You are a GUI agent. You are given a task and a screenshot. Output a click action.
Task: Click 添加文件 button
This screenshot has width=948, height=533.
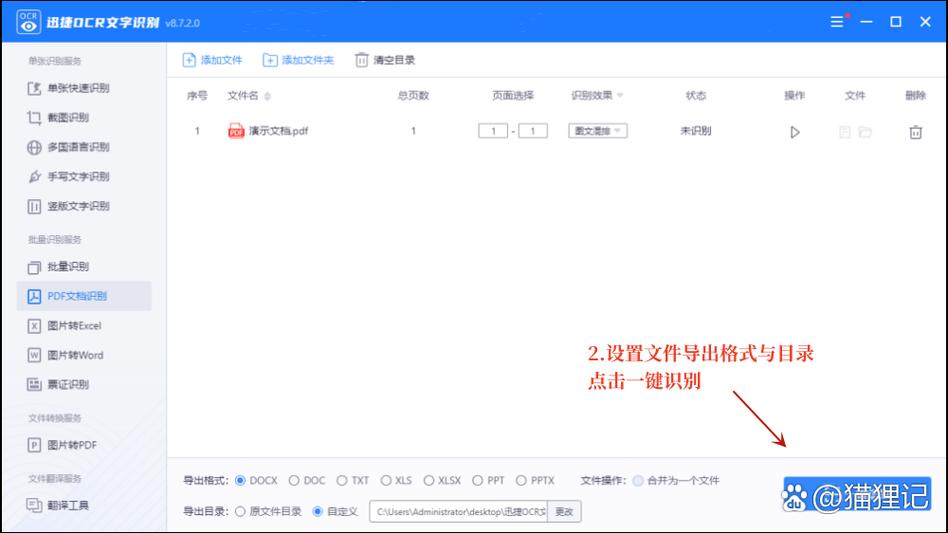(212, 60)
